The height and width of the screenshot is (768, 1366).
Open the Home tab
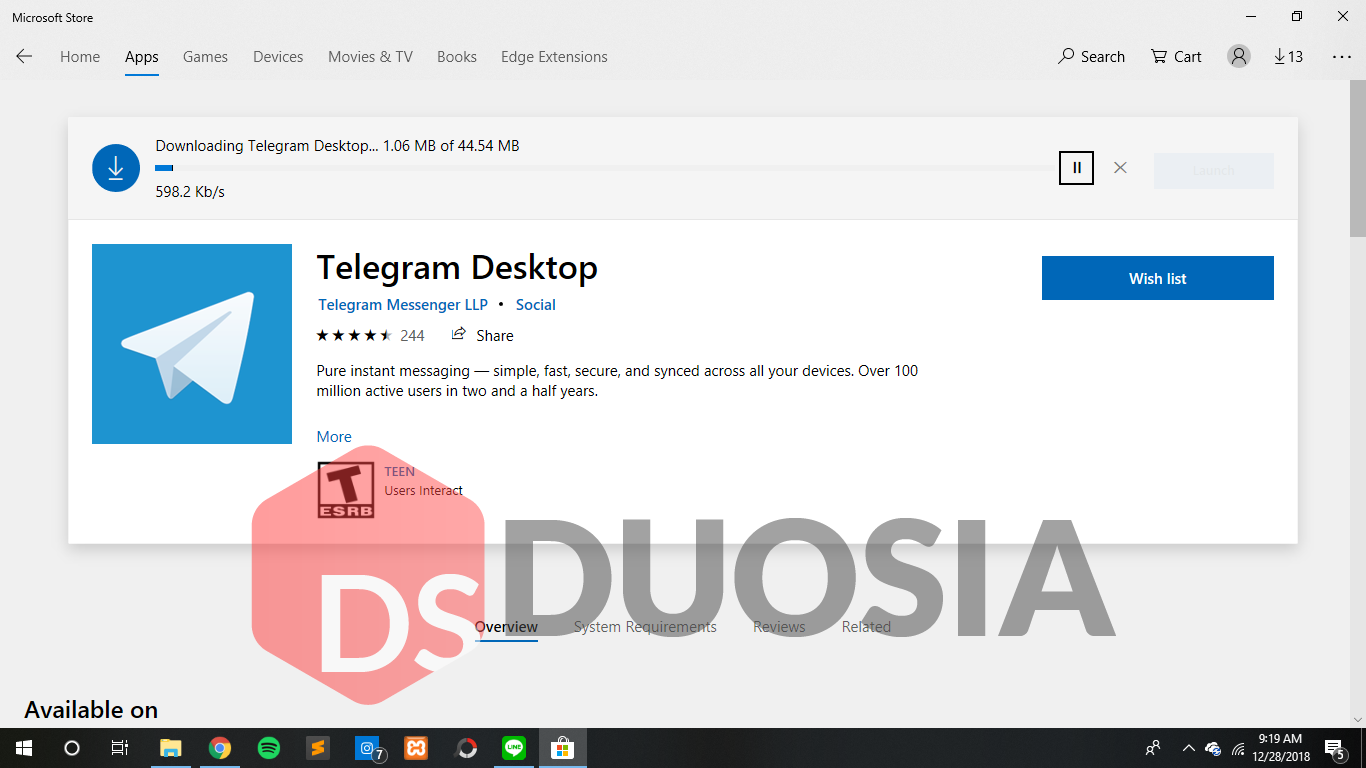tap(80, 57)
